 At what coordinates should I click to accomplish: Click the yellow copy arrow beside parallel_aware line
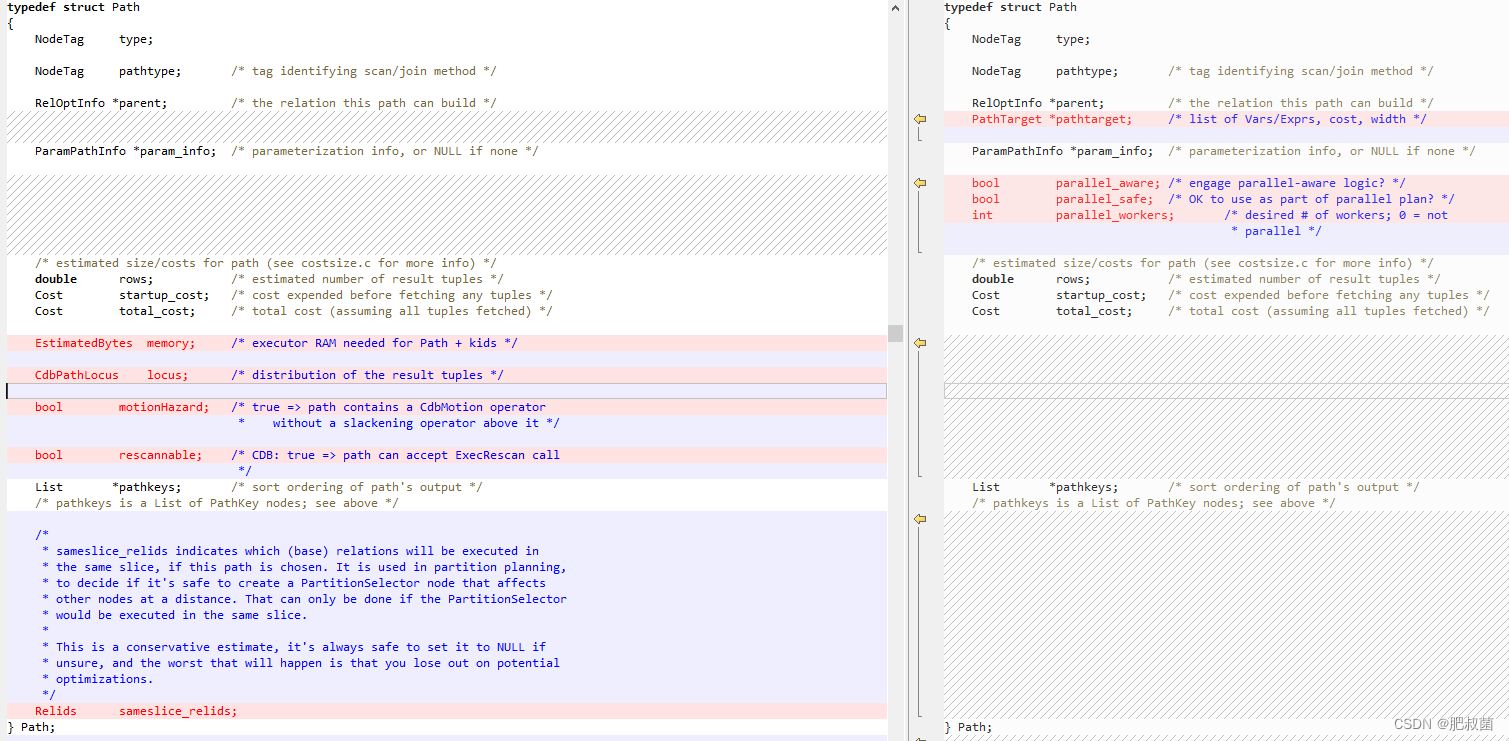(920, 183)
